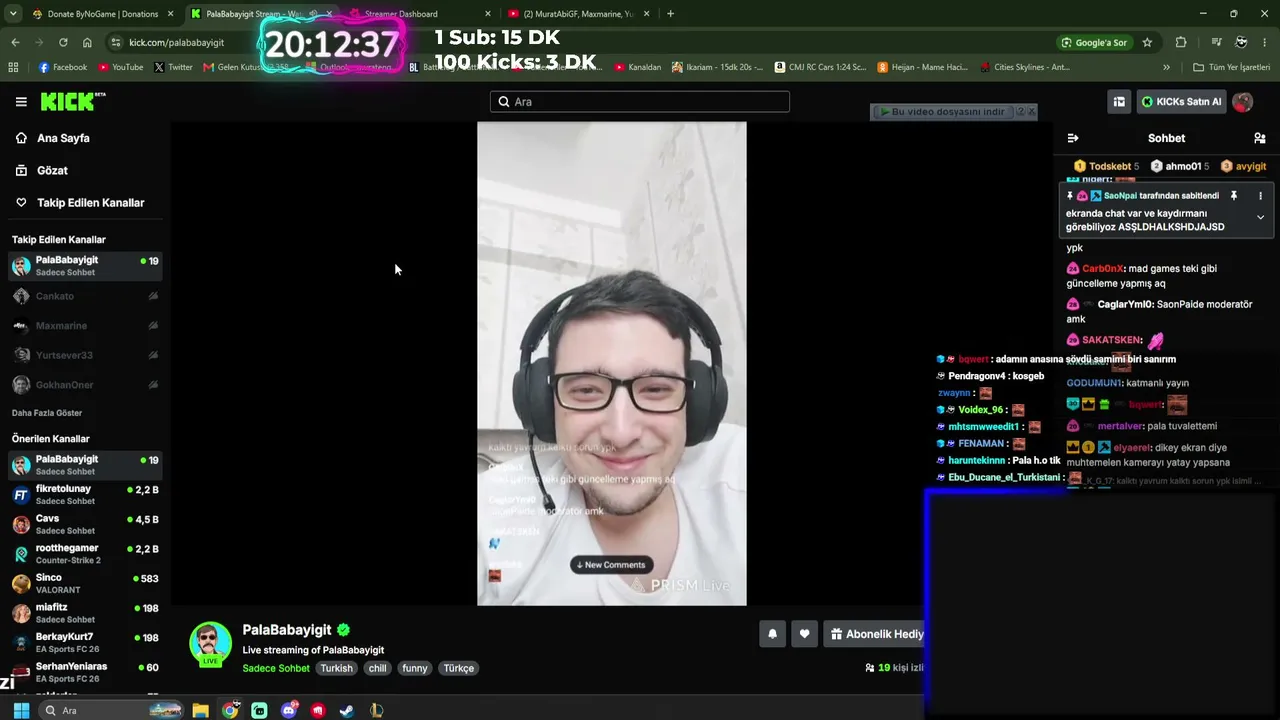This screenshot has width=1280, height=720.
Task: Open browser extensions puzzle icon
Action: 1181,42
